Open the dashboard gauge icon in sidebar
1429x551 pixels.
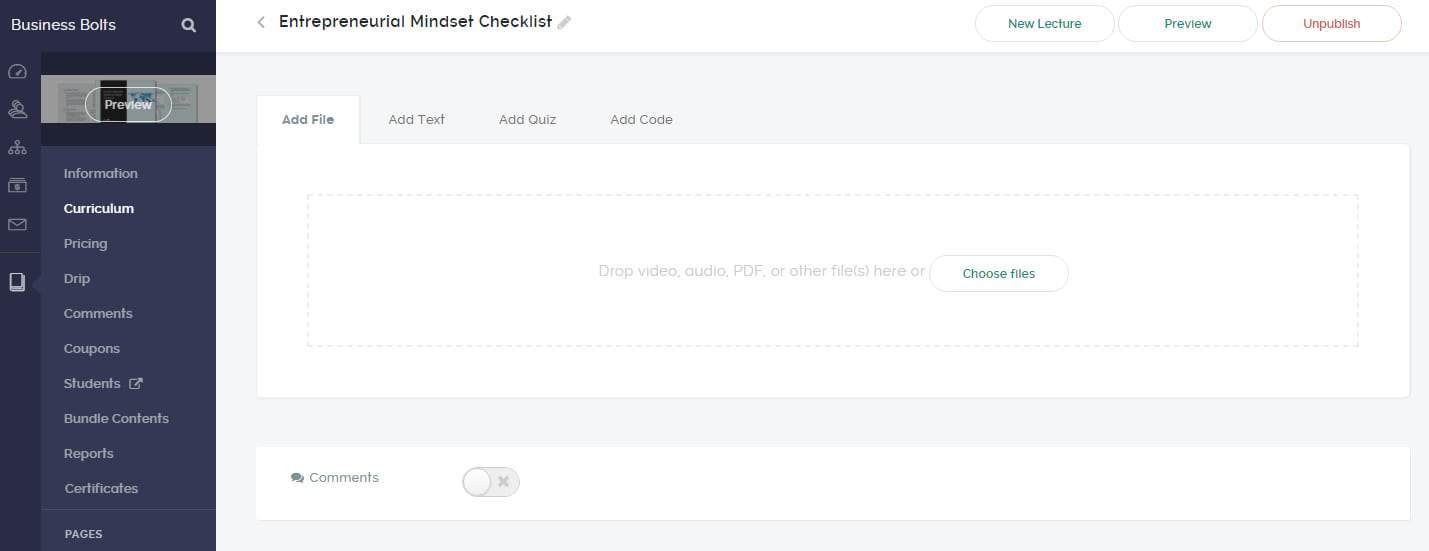[x=17, y=72]
